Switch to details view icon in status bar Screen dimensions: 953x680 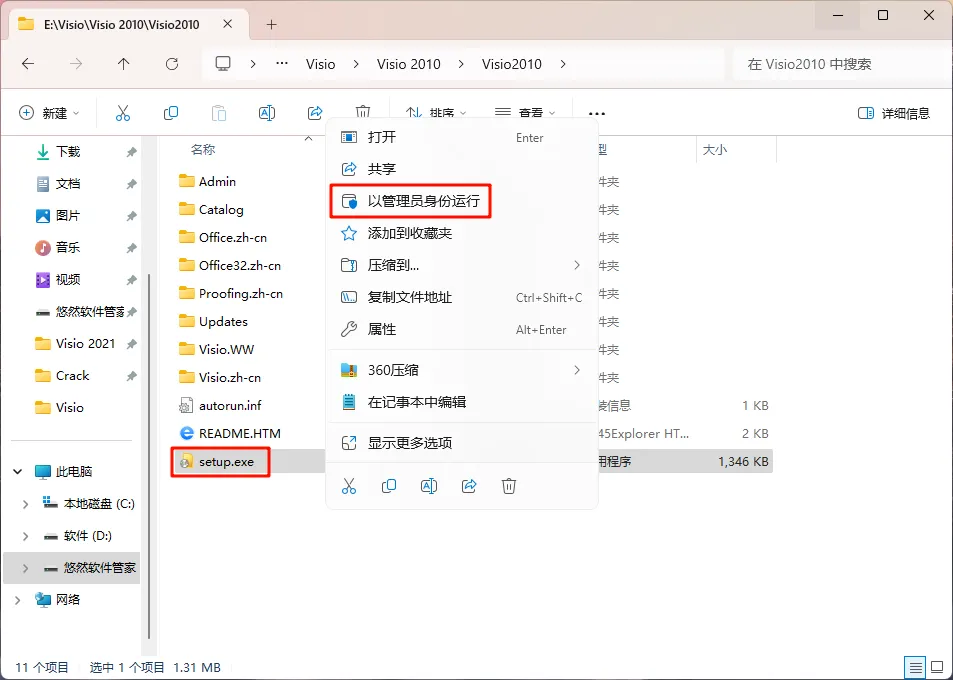pyautogui.click(x=916, y=667)
